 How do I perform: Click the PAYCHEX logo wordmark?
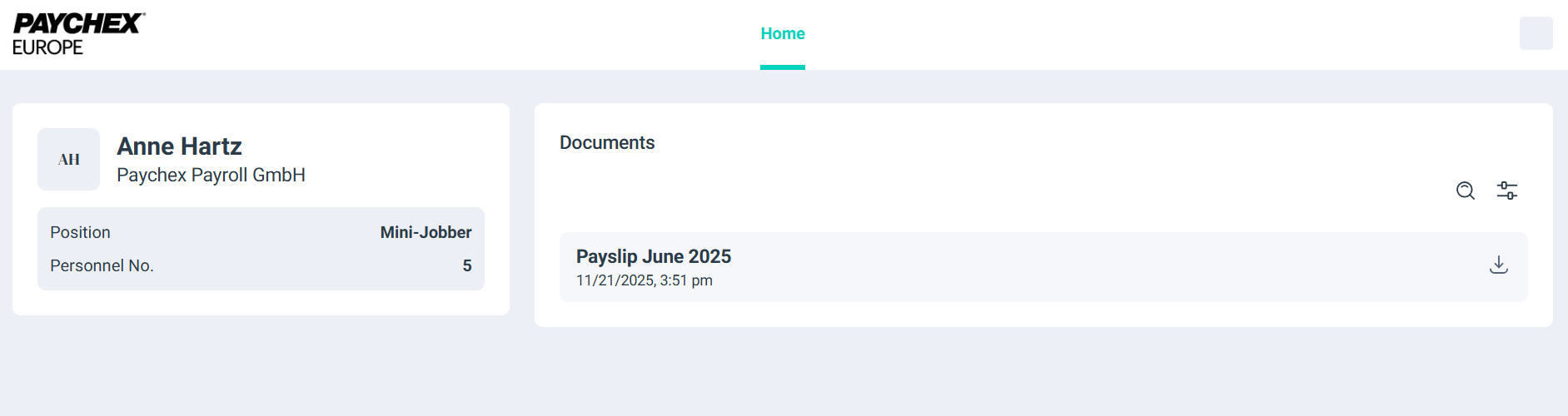pyautogui.click(x=77, y=23)
